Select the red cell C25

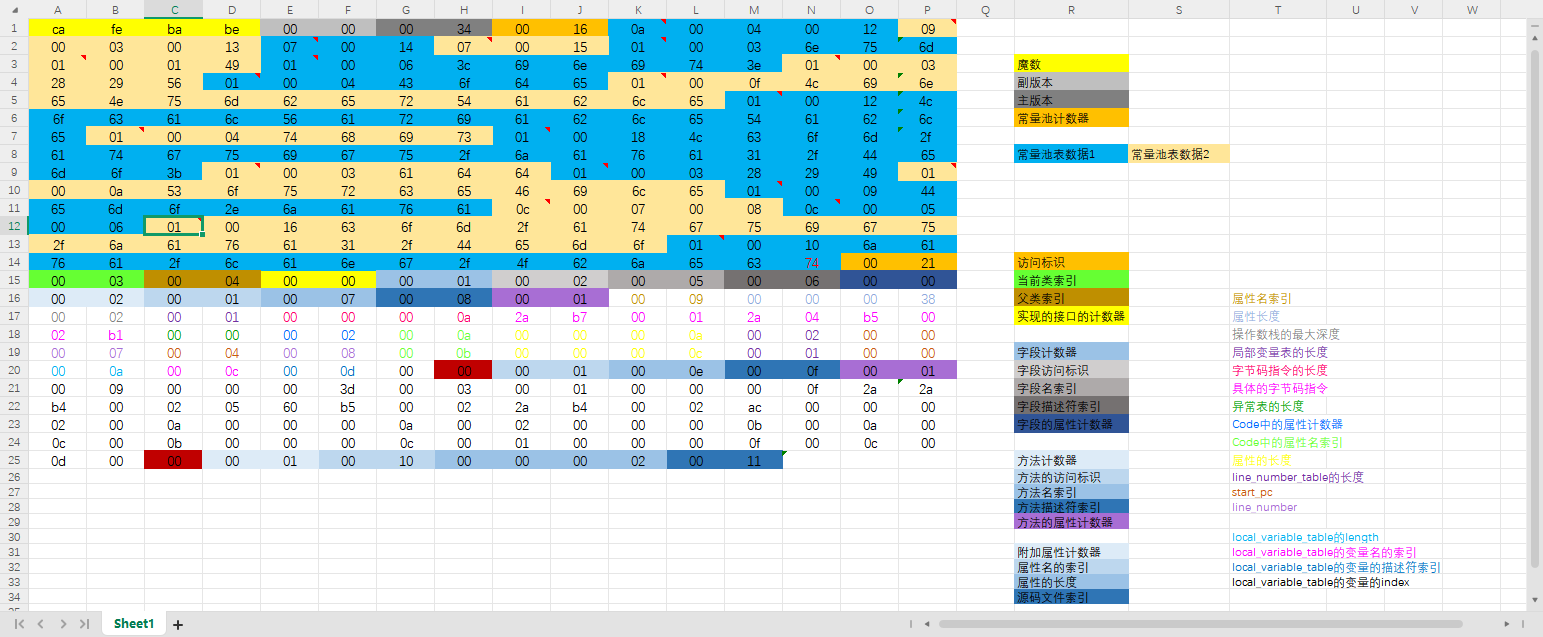174,461
